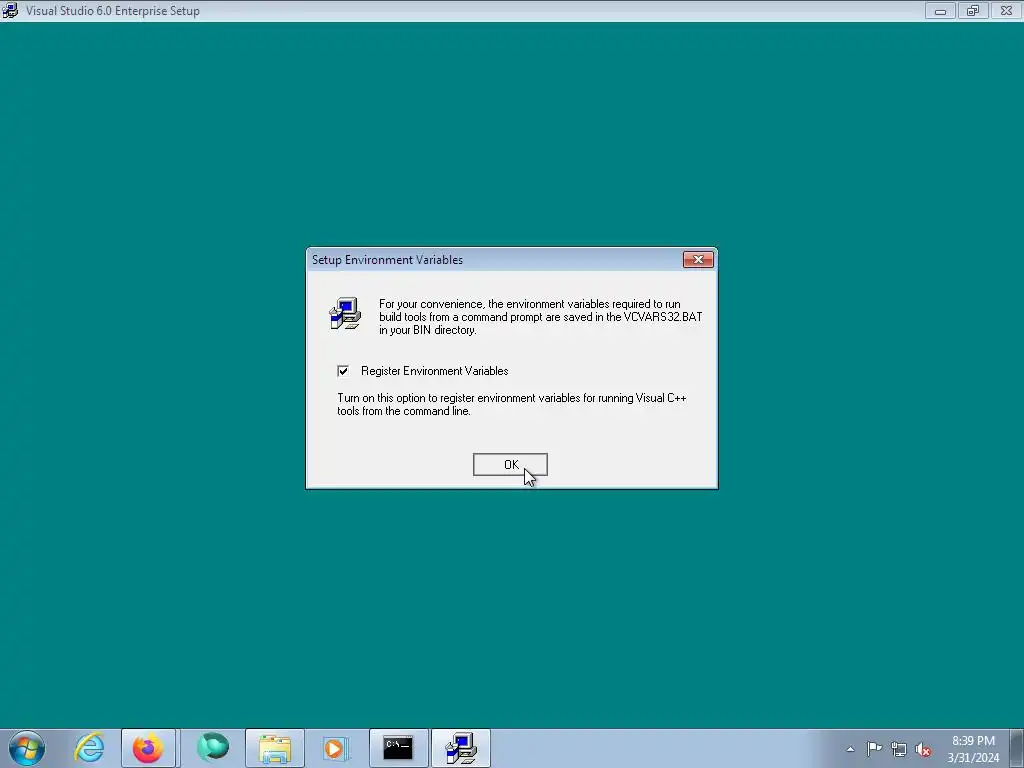Click the setup computer icon in dialog

(x=345, y=313)
